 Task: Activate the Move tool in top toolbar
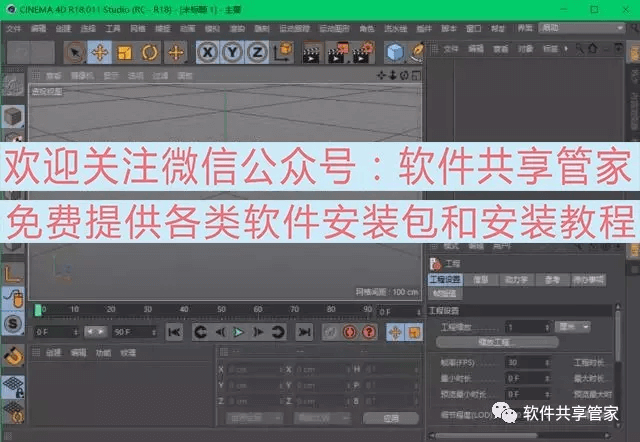point(100,52)
